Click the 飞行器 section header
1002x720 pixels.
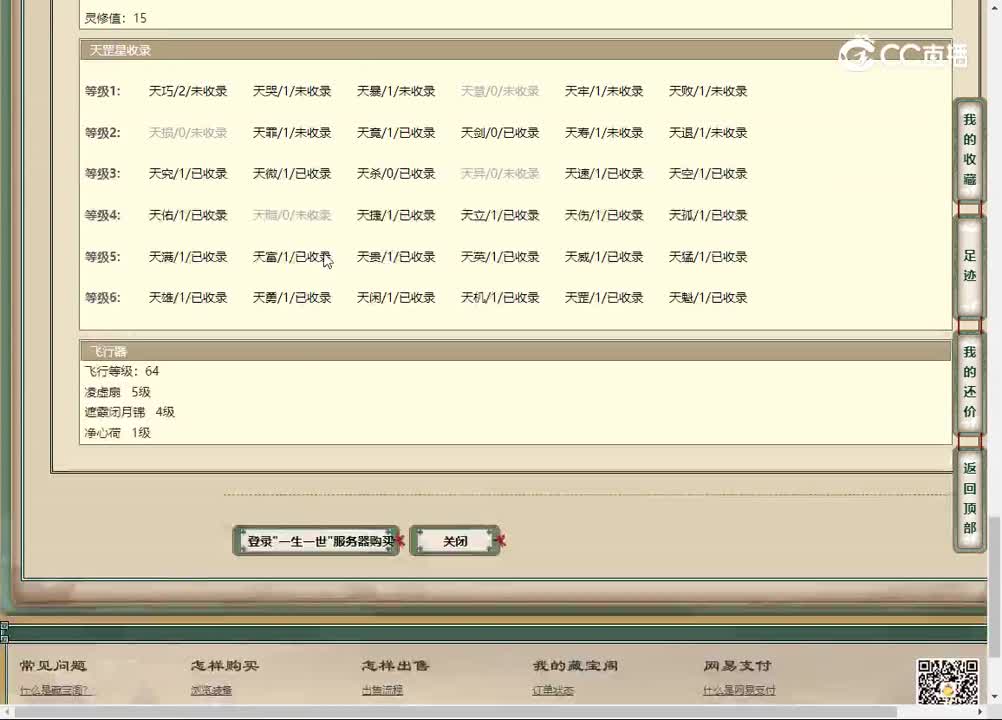click(x=516, y=351)
